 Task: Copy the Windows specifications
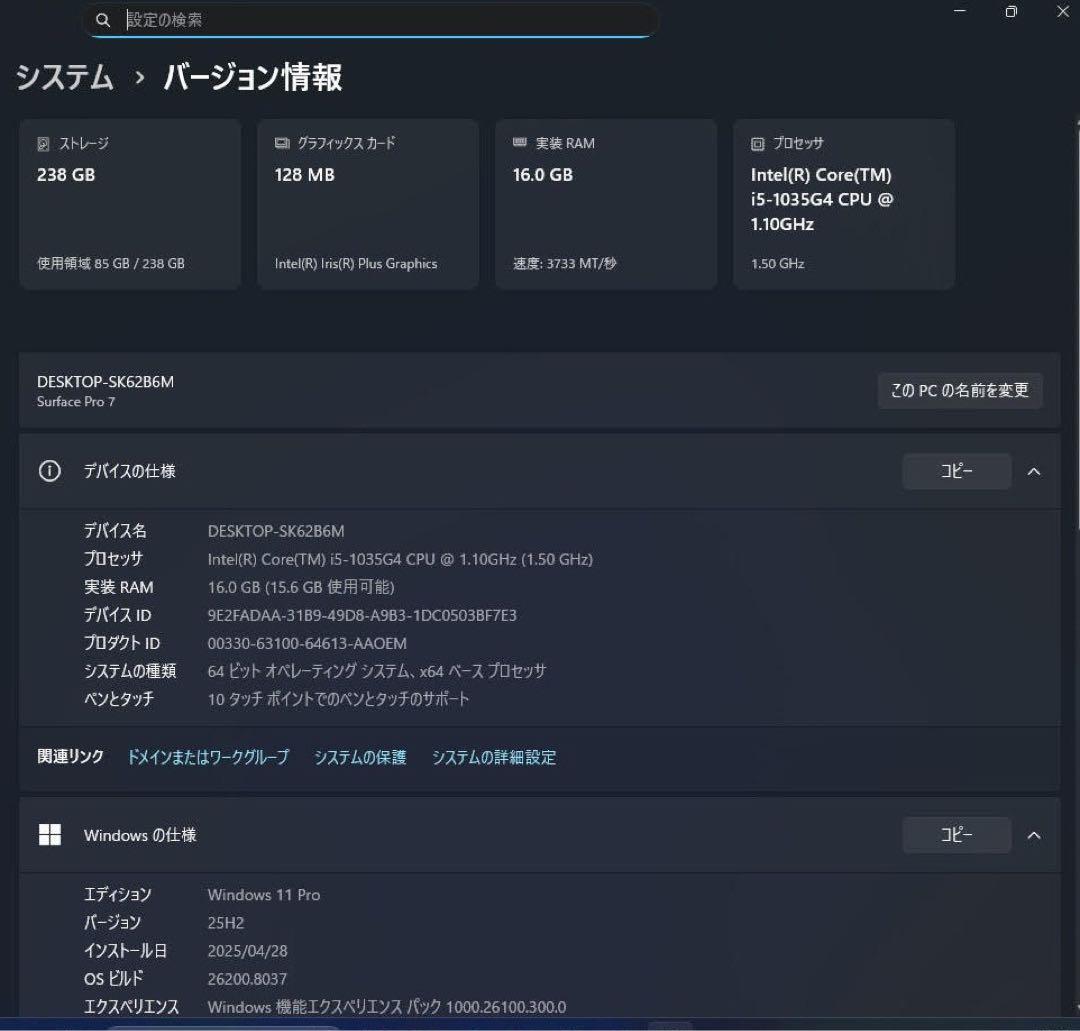956,835
